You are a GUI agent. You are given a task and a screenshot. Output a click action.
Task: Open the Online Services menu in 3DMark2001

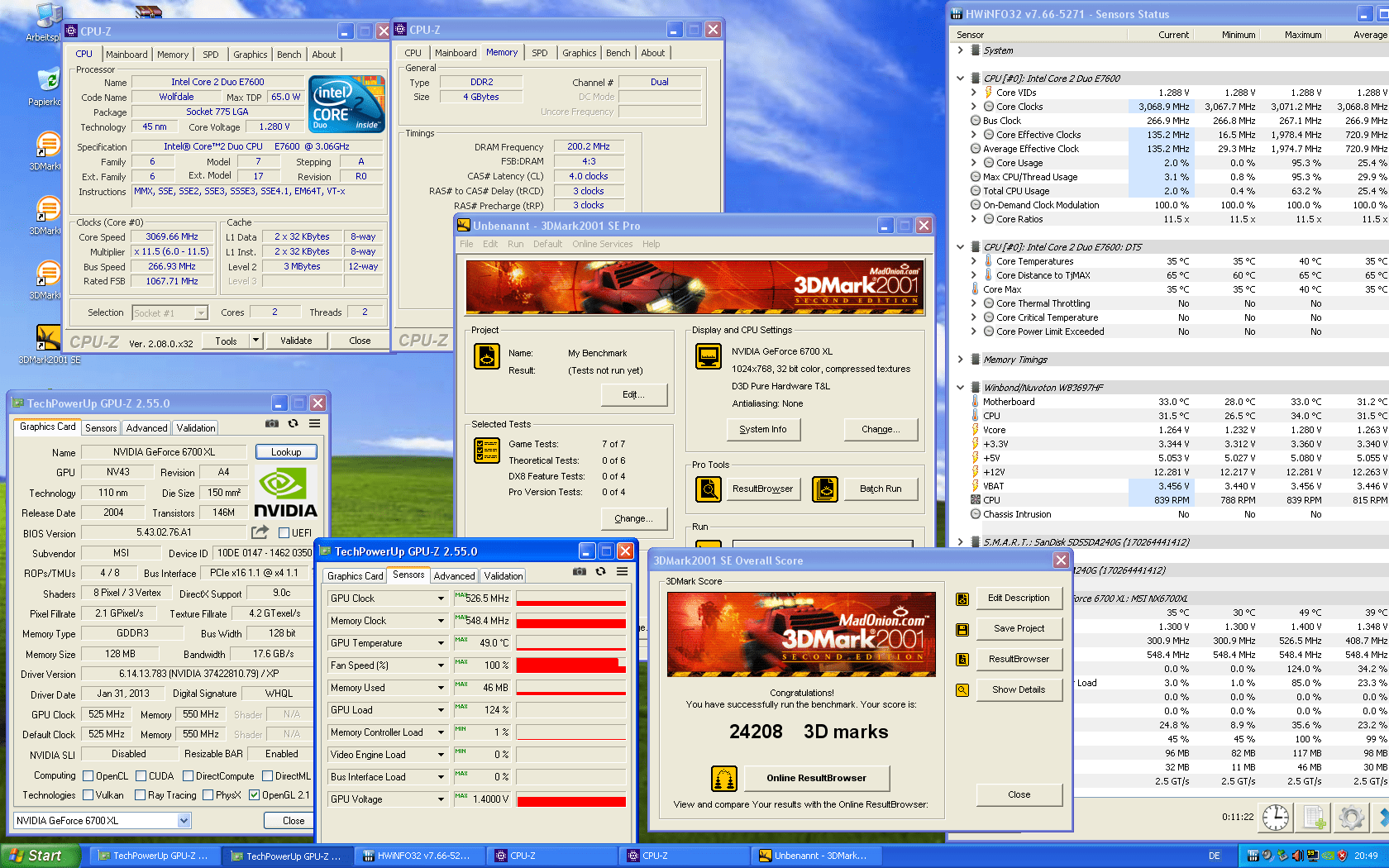point(602,244)
